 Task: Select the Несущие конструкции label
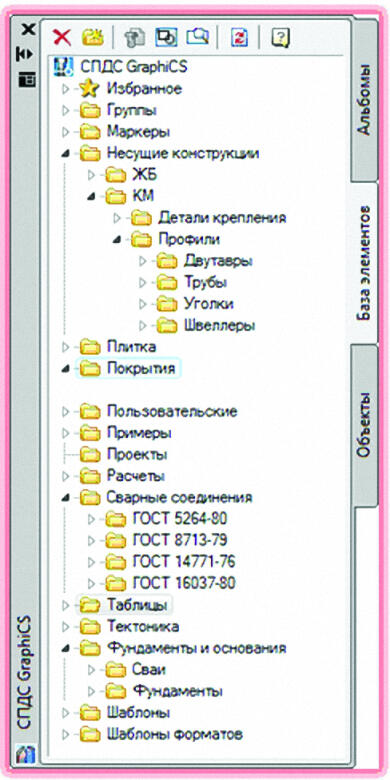(x=183, y=153)
